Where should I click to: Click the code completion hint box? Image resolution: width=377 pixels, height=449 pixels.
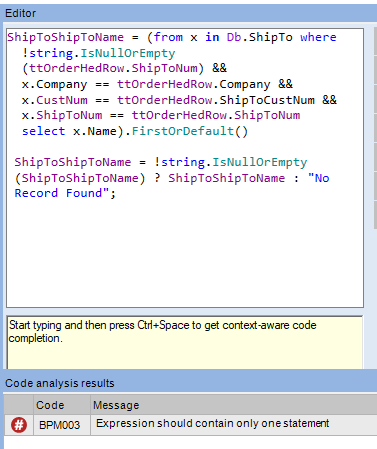tap(185, 343)
